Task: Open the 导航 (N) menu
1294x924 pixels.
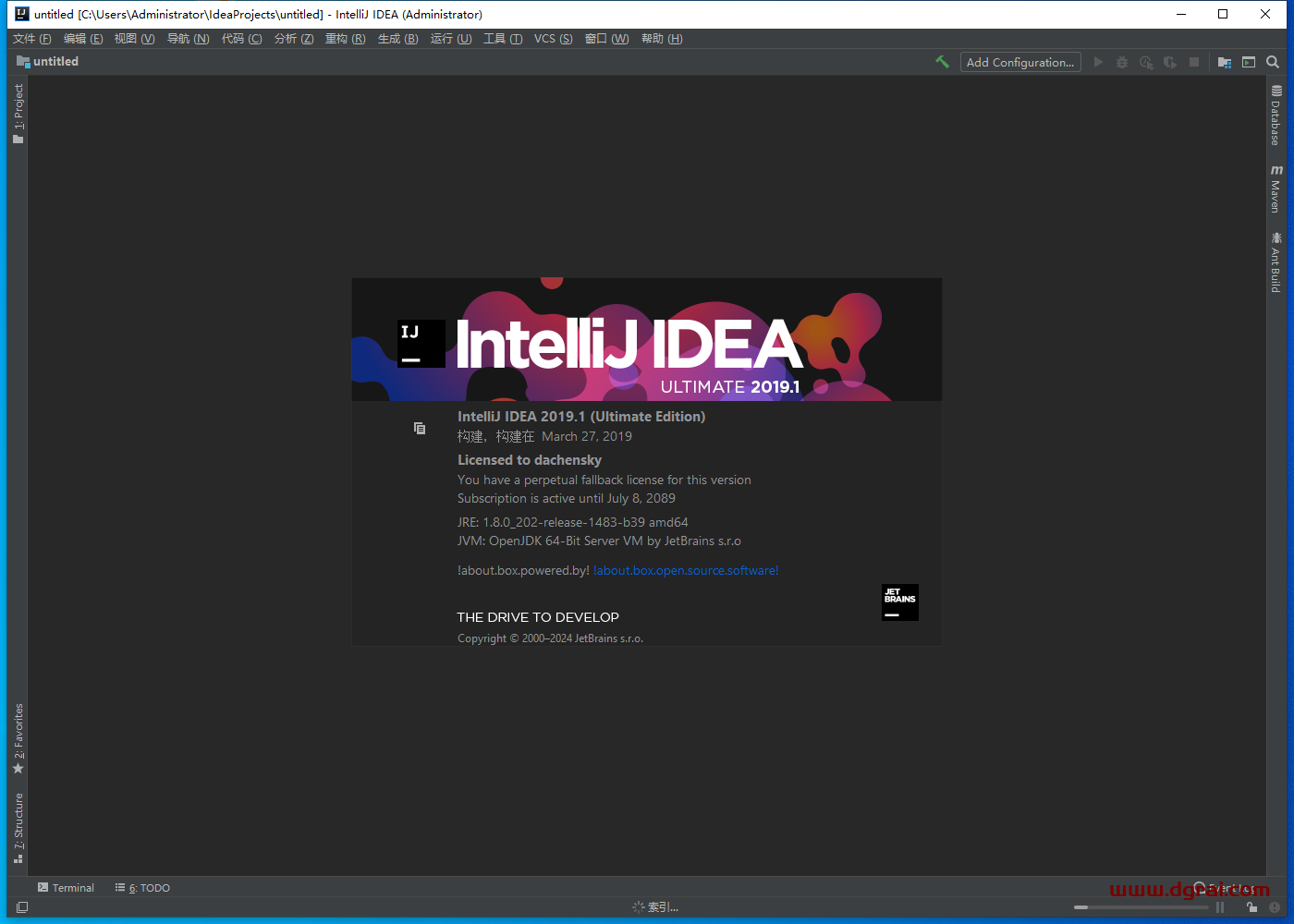Action: click(188, 38)
